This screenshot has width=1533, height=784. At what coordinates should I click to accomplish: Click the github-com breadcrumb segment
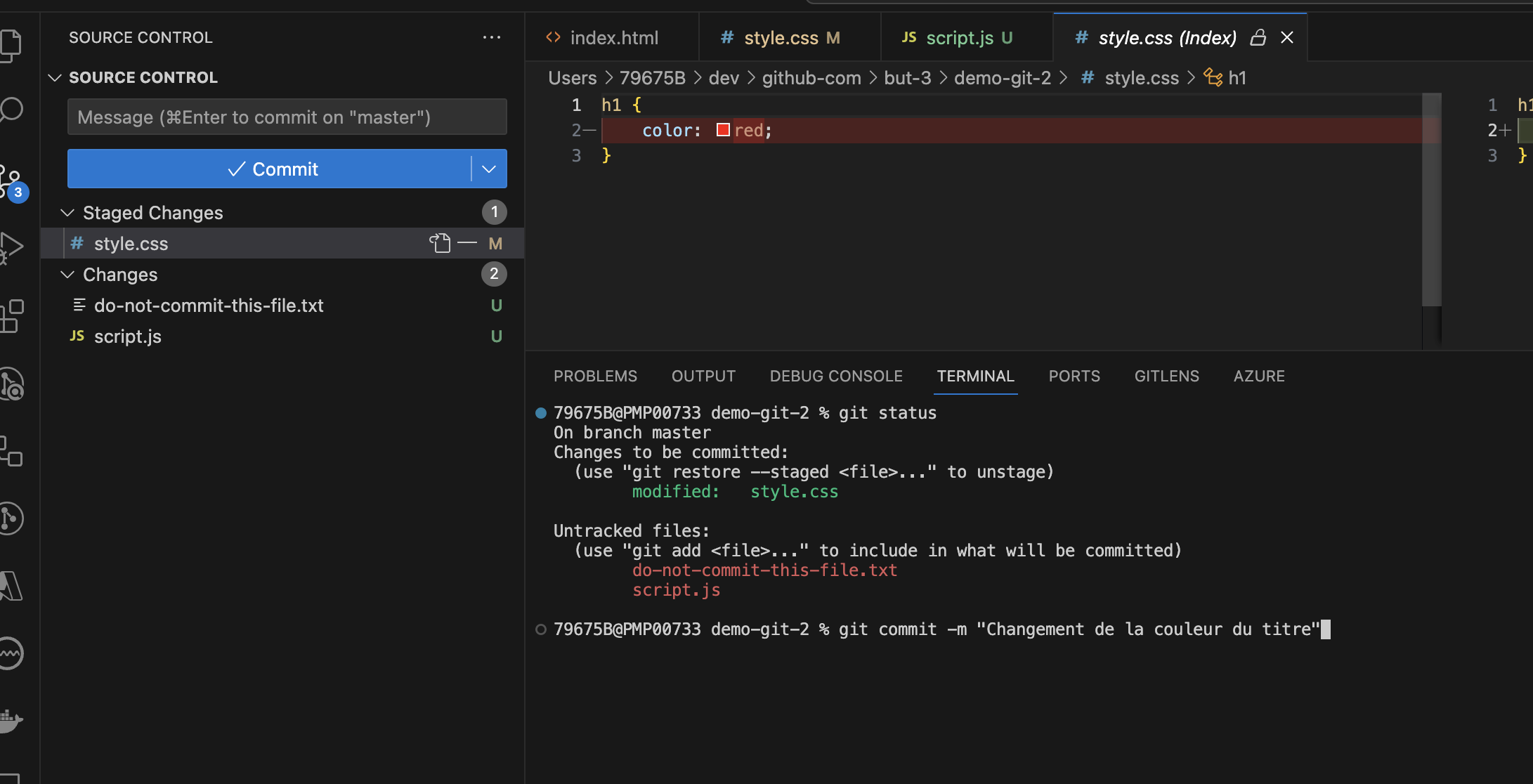811,77
